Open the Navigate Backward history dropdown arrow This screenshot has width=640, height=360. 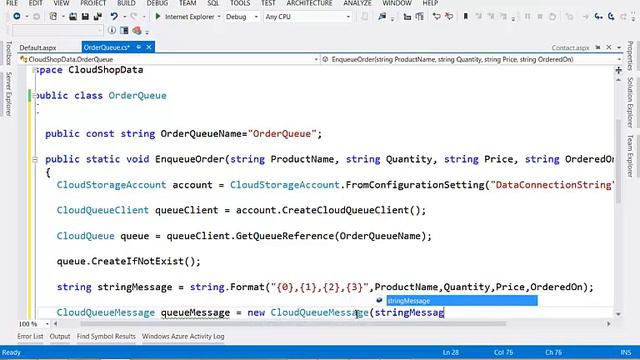coord(27,17)
